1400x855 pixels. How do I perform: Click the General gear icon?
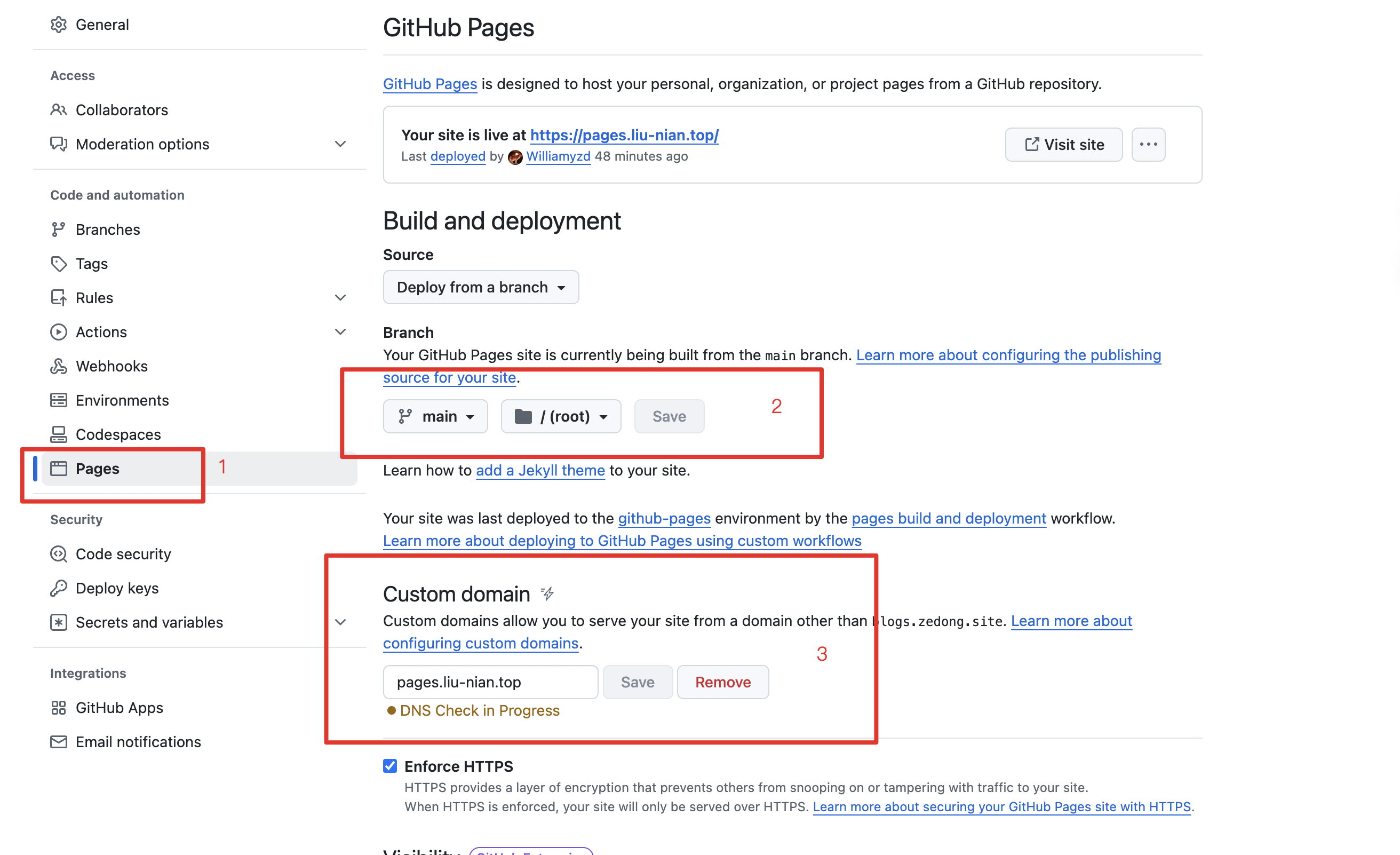[x=59, y=25]
